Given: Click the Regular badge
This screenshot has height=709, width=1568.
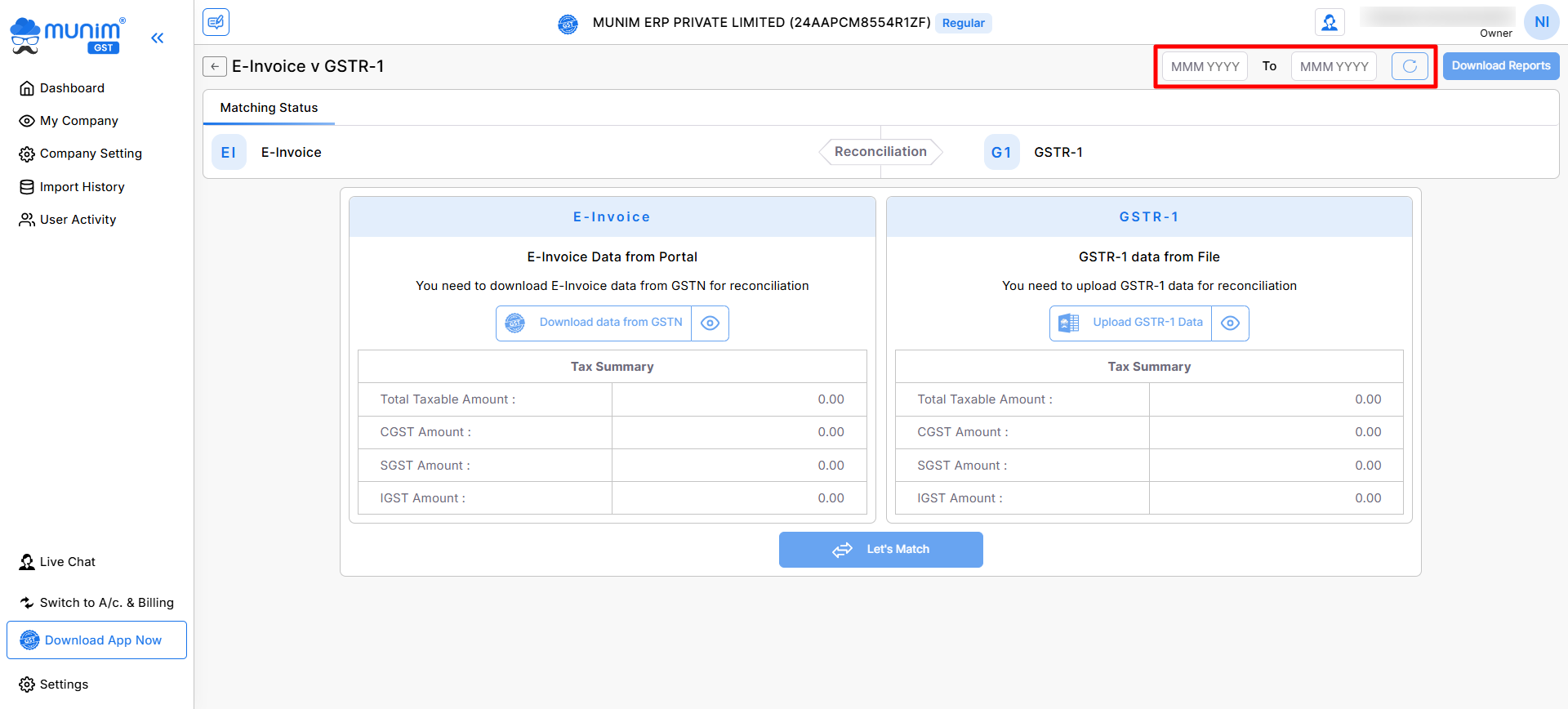Looking at the screenshot, I should tap(963, 23).
